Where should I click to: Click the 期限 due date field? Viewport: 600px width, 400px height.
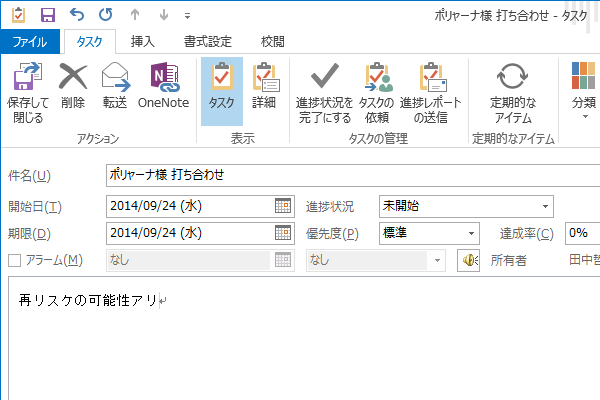tap(190, 233)
